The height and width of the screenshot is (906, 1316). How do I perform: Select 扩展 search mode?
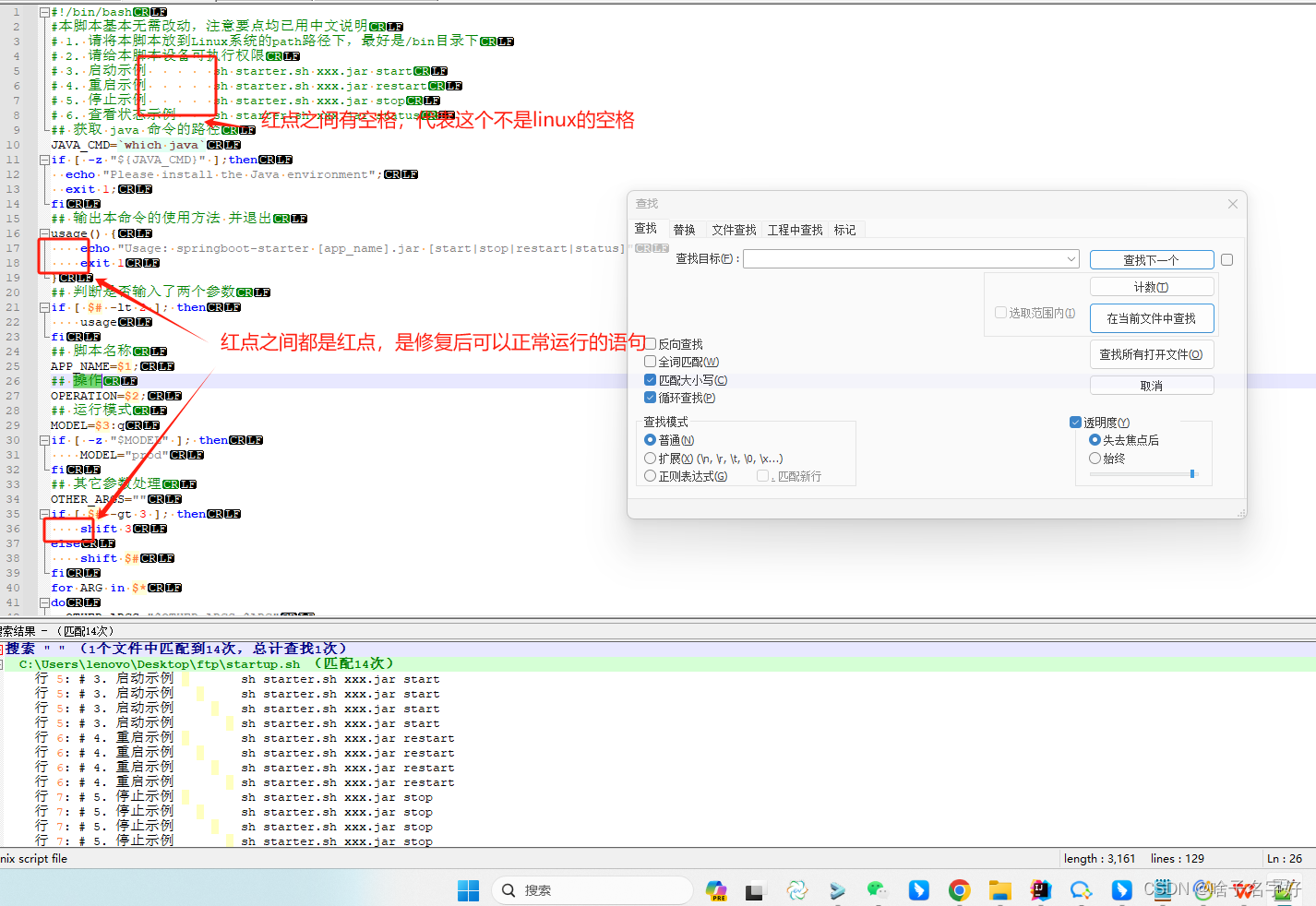pos(651,459)
